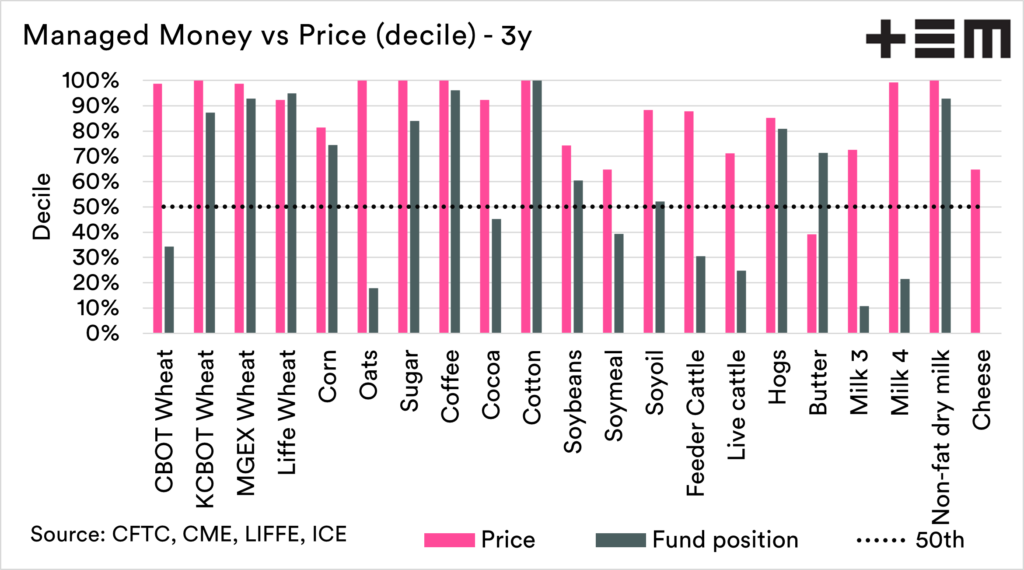Viewport: 1024px width, 570px height.
Task: Click the Feeder Cattle axis label
Action: pyautogui.click(x=699, y=407)
